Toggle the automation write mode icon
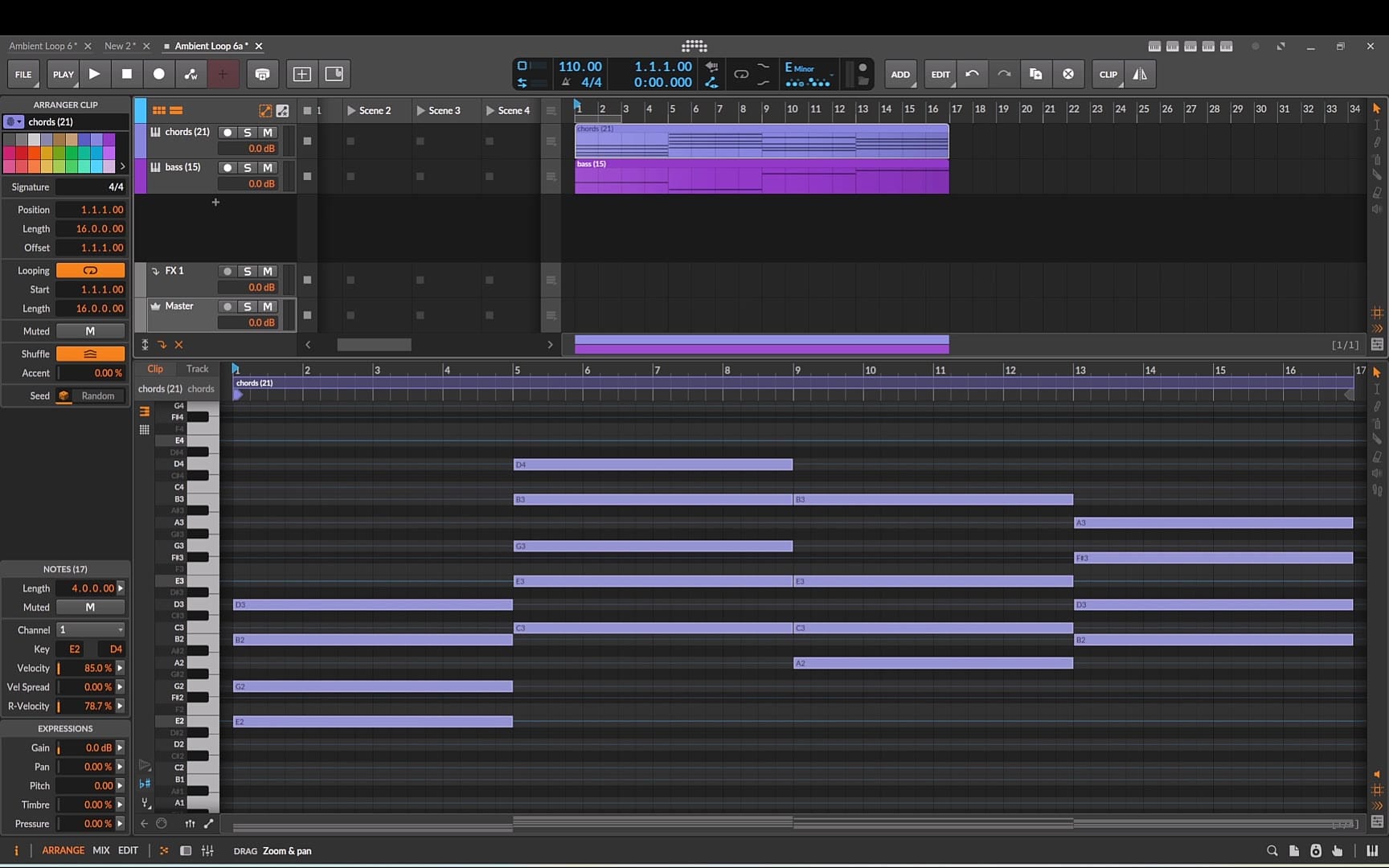The image size is (1389, 868). (191, 74)
